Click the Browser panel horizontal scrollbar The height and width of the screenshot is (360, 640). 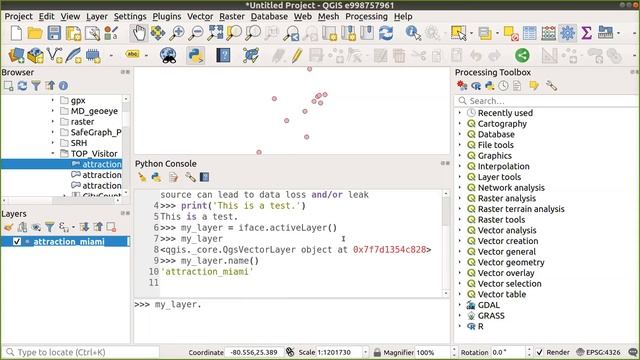(61, 200)
